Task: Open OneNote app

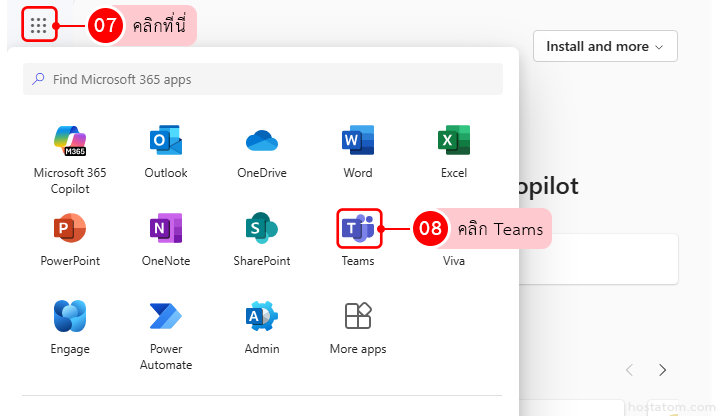Action: tap(166, 229)
